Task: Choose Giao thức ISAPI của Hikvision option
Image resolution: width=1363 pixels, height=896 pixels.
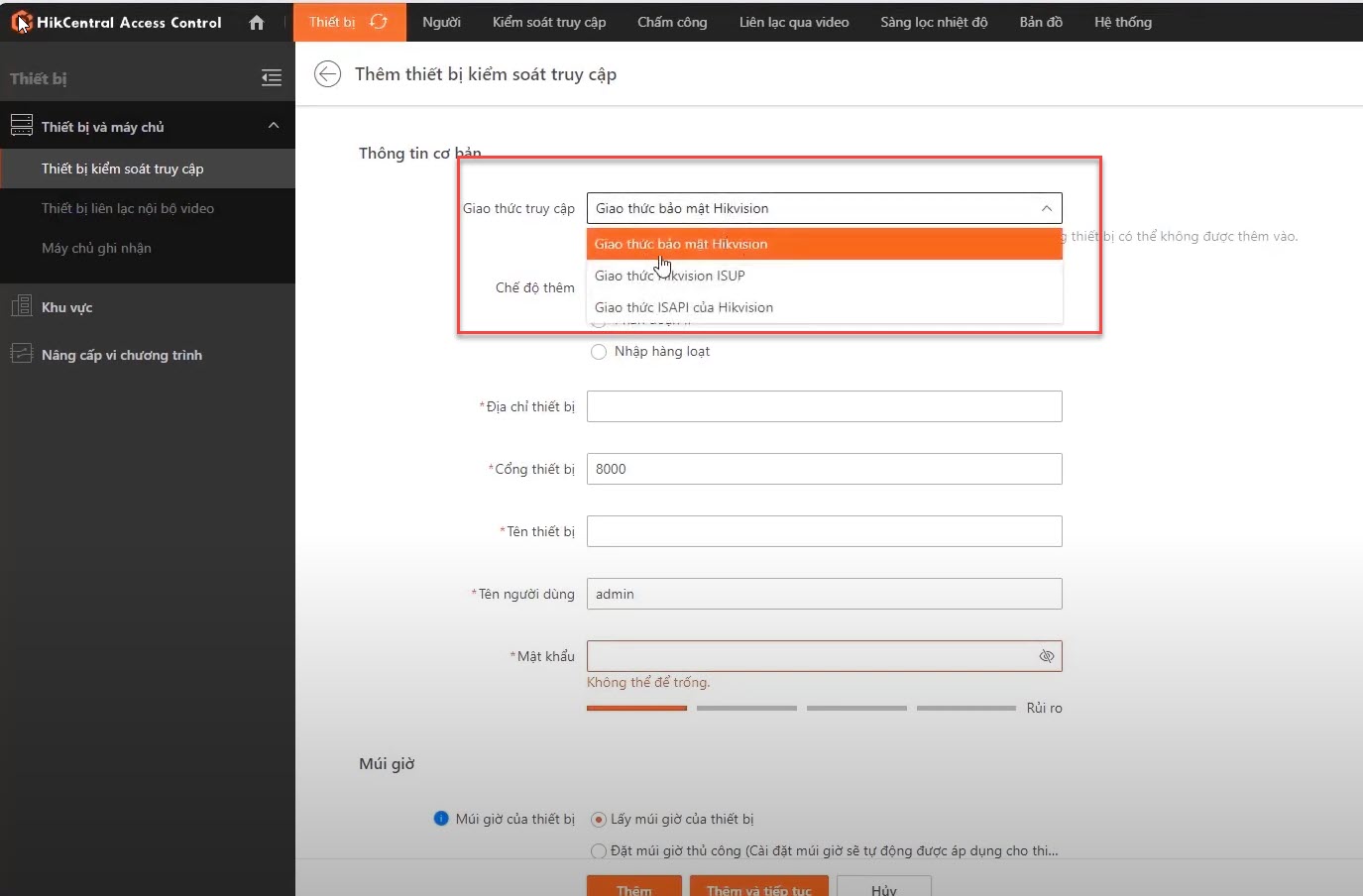Action: pos(684,307)
